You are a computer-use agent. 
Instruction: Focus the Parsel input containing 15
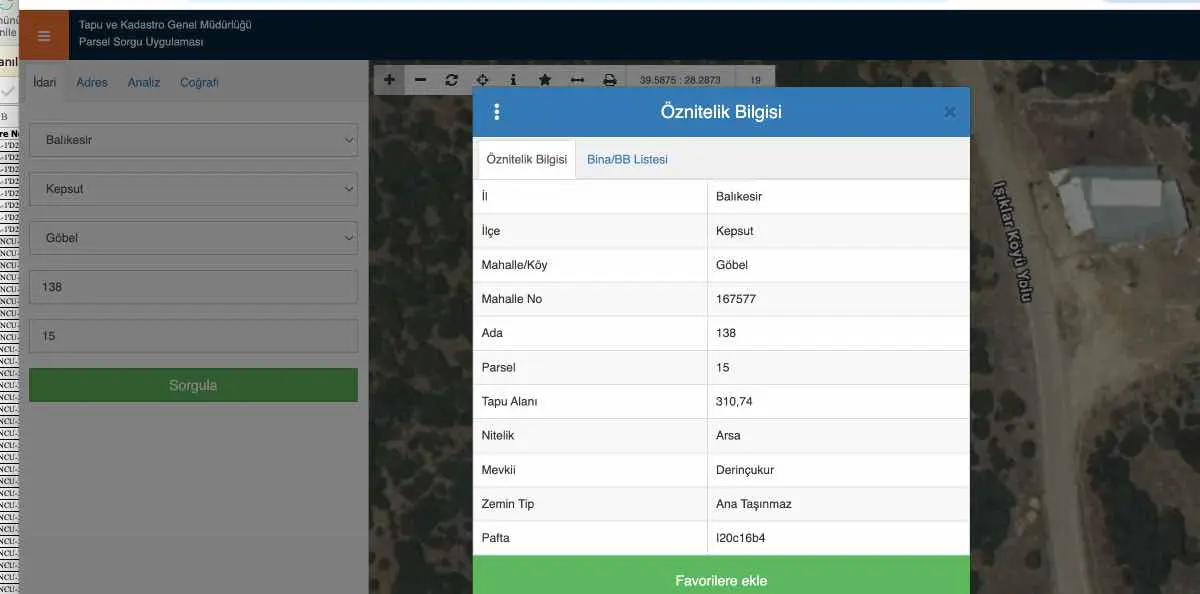[193, 336]
